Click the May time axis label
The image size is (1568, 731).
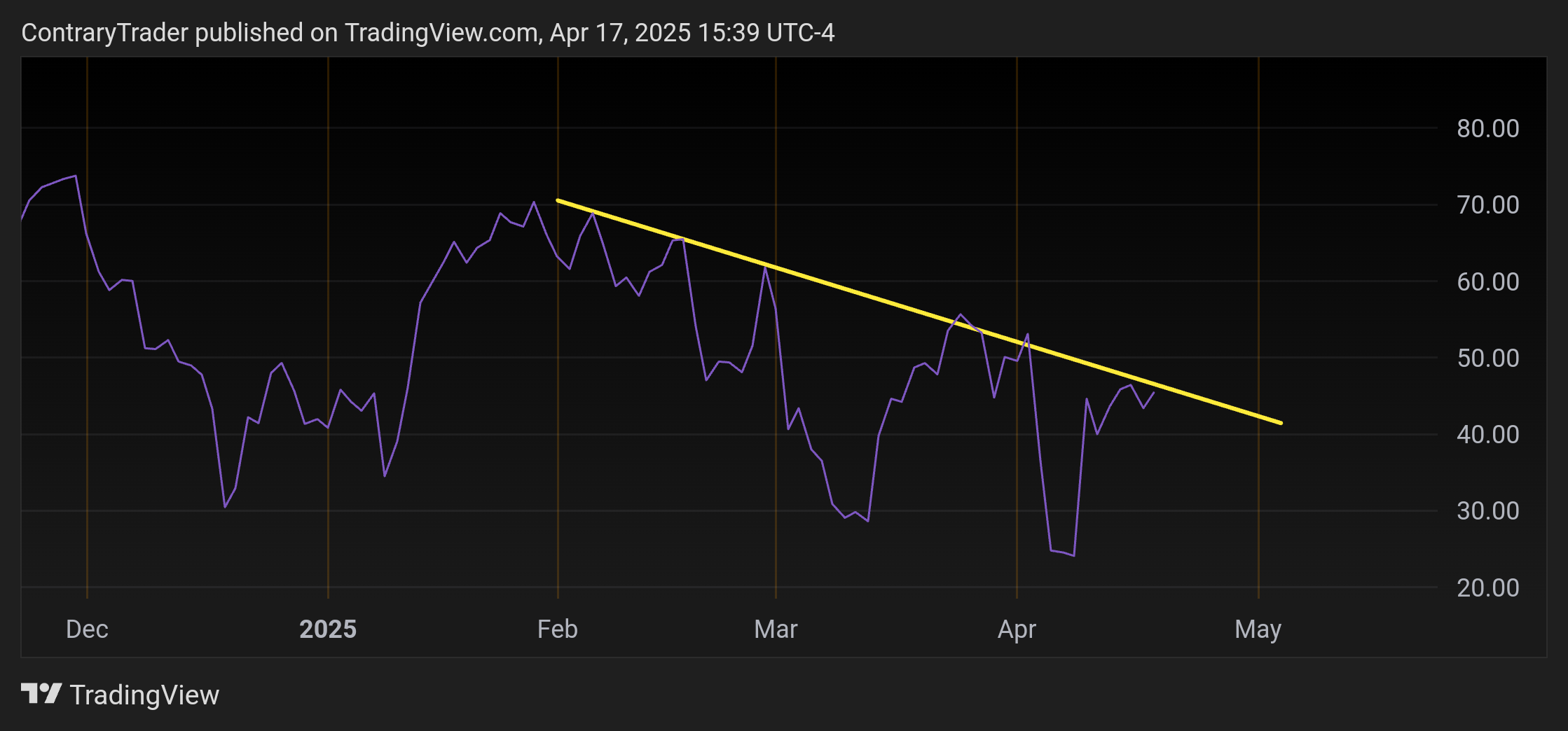click(1258, 629)
